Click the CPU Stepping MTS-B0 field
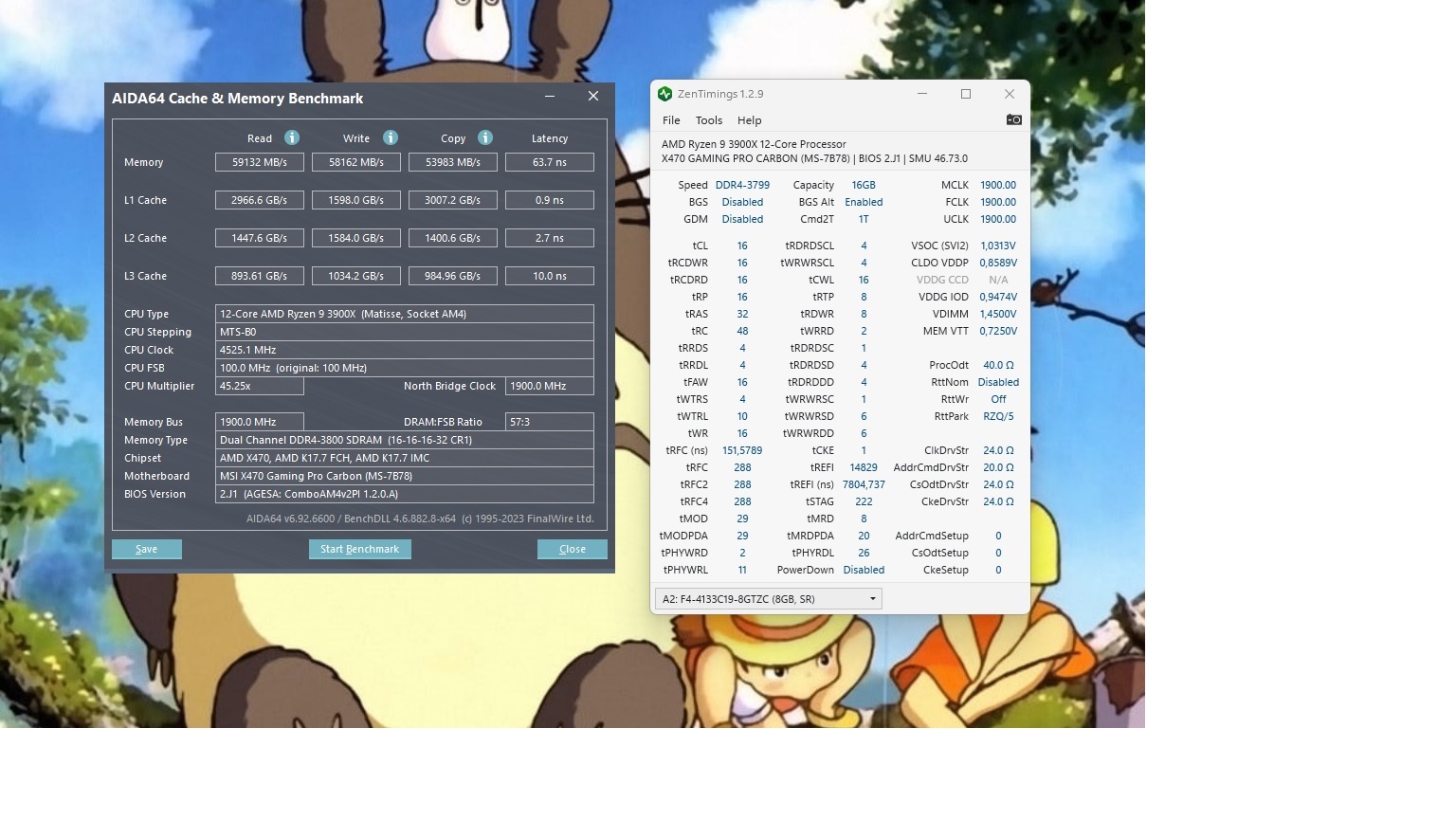 405,332
